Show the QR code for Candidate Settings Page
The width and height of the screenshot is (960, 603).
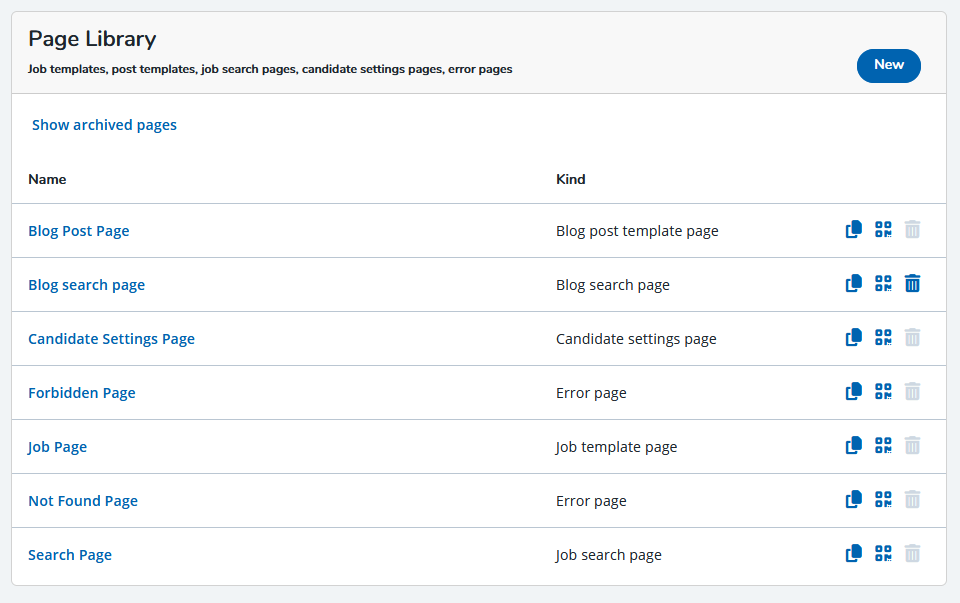883,337
